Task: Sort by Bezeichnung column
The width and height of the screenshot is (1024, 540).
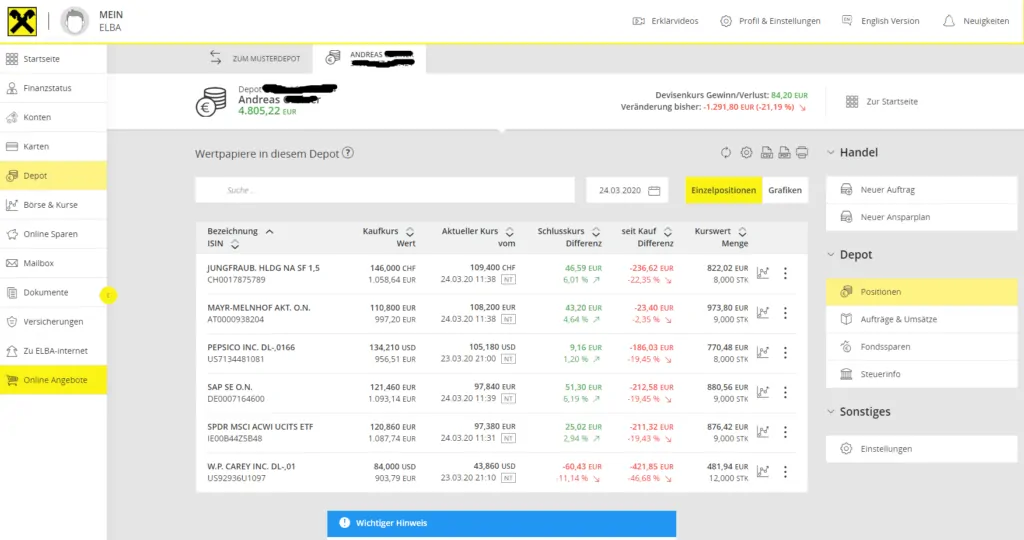Action: [240, 231]
